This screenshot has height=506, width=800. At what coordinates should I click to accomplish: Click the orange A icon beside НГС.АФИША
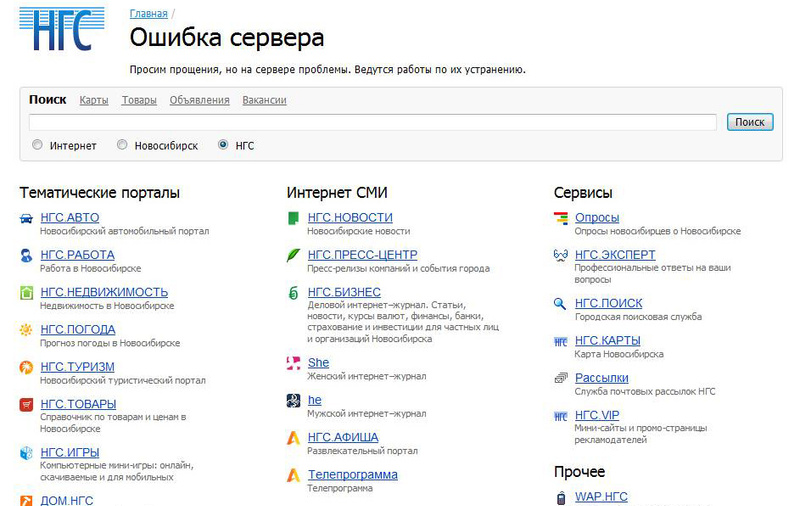(293, 438)
